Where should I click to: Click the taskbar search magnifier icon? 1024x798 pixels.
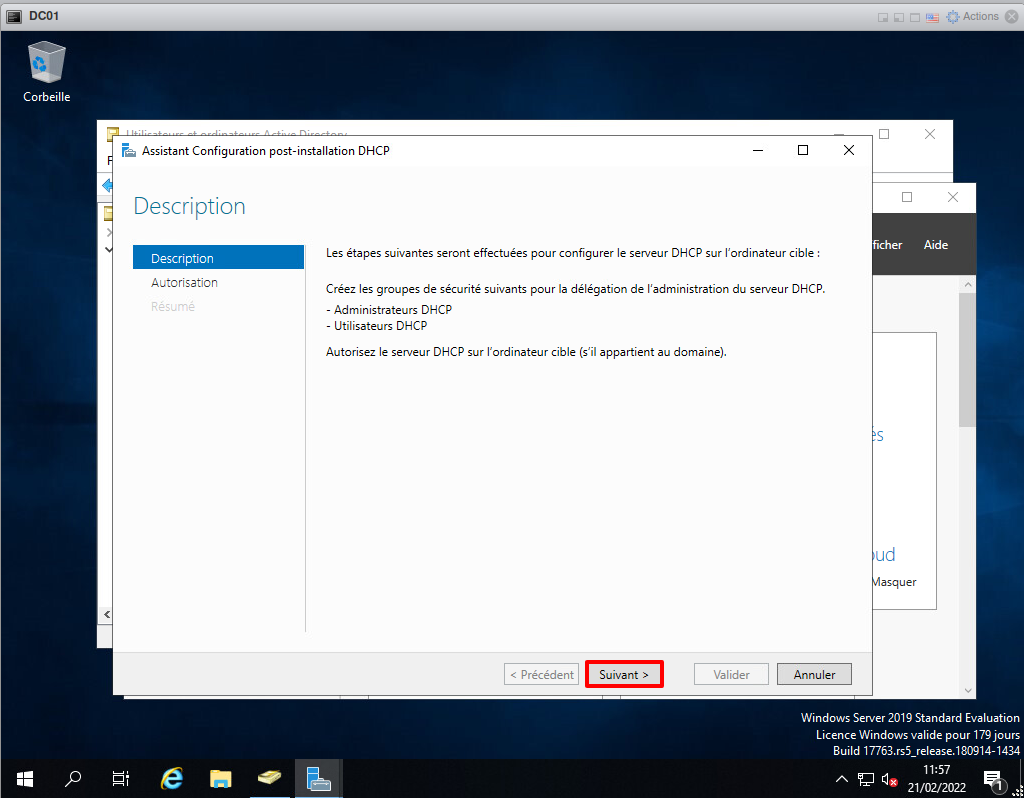click(x=73, y=778)
